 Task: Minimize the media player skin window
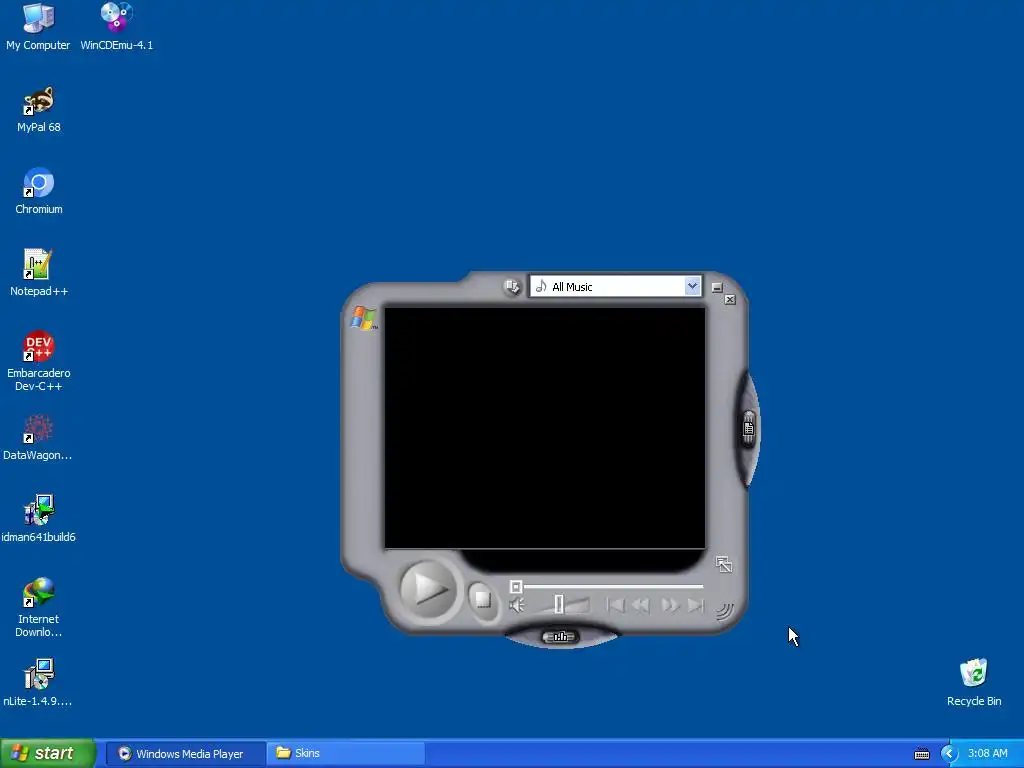click(x=717, y=287)
